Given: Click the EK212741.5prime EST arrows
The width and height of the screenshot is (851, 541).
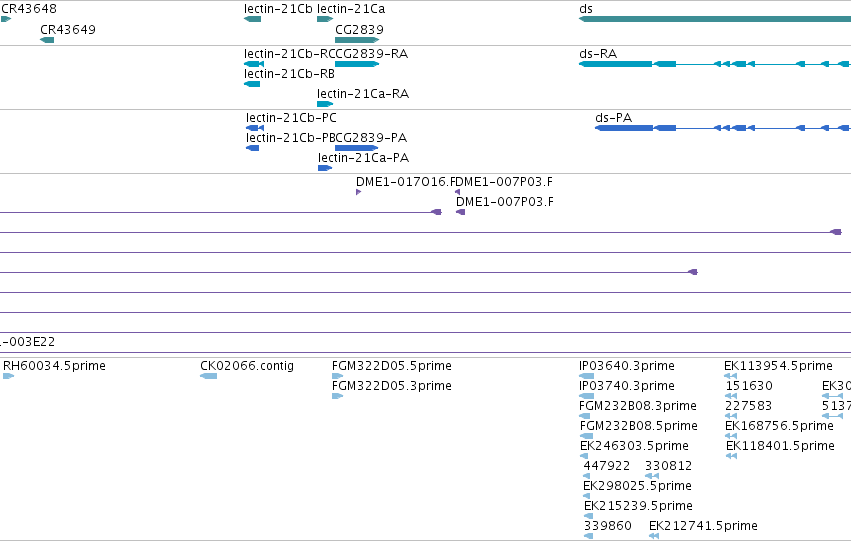Looking at the screenshot, I should pos(654,536).
